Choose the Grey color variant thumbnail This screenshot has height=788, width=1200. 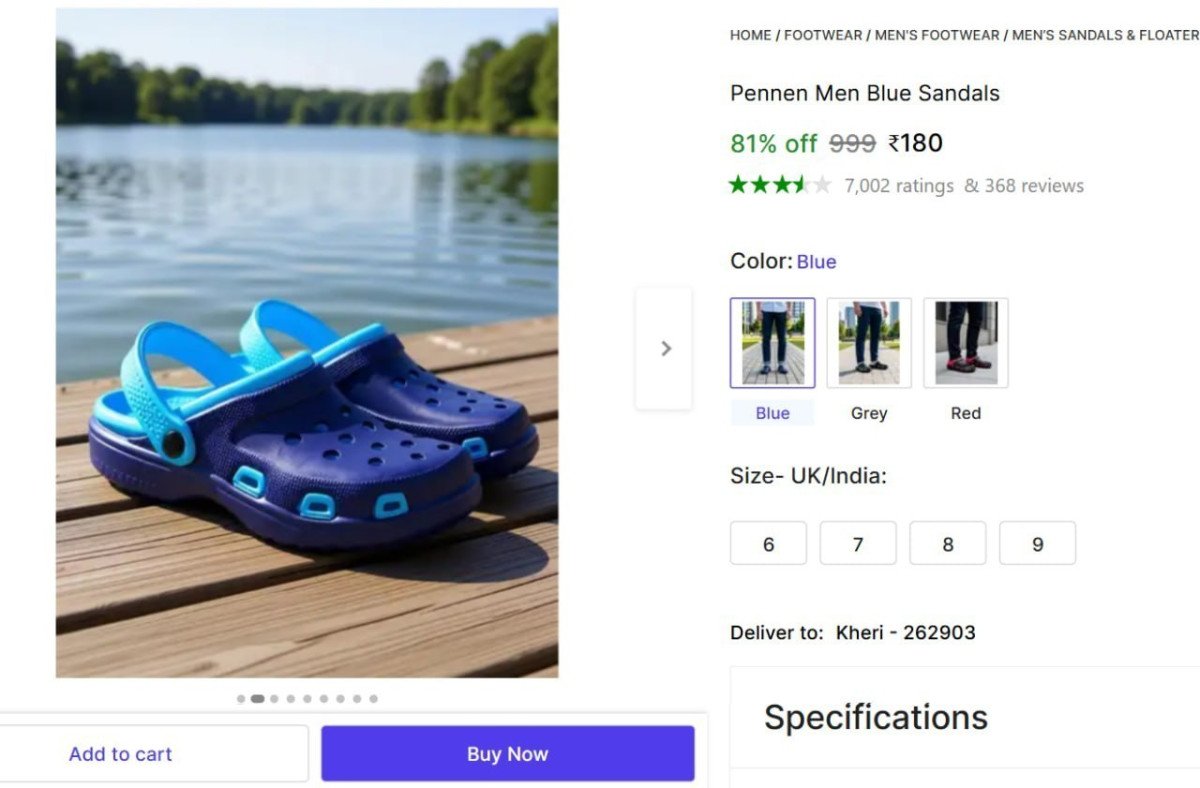(869, 342)
